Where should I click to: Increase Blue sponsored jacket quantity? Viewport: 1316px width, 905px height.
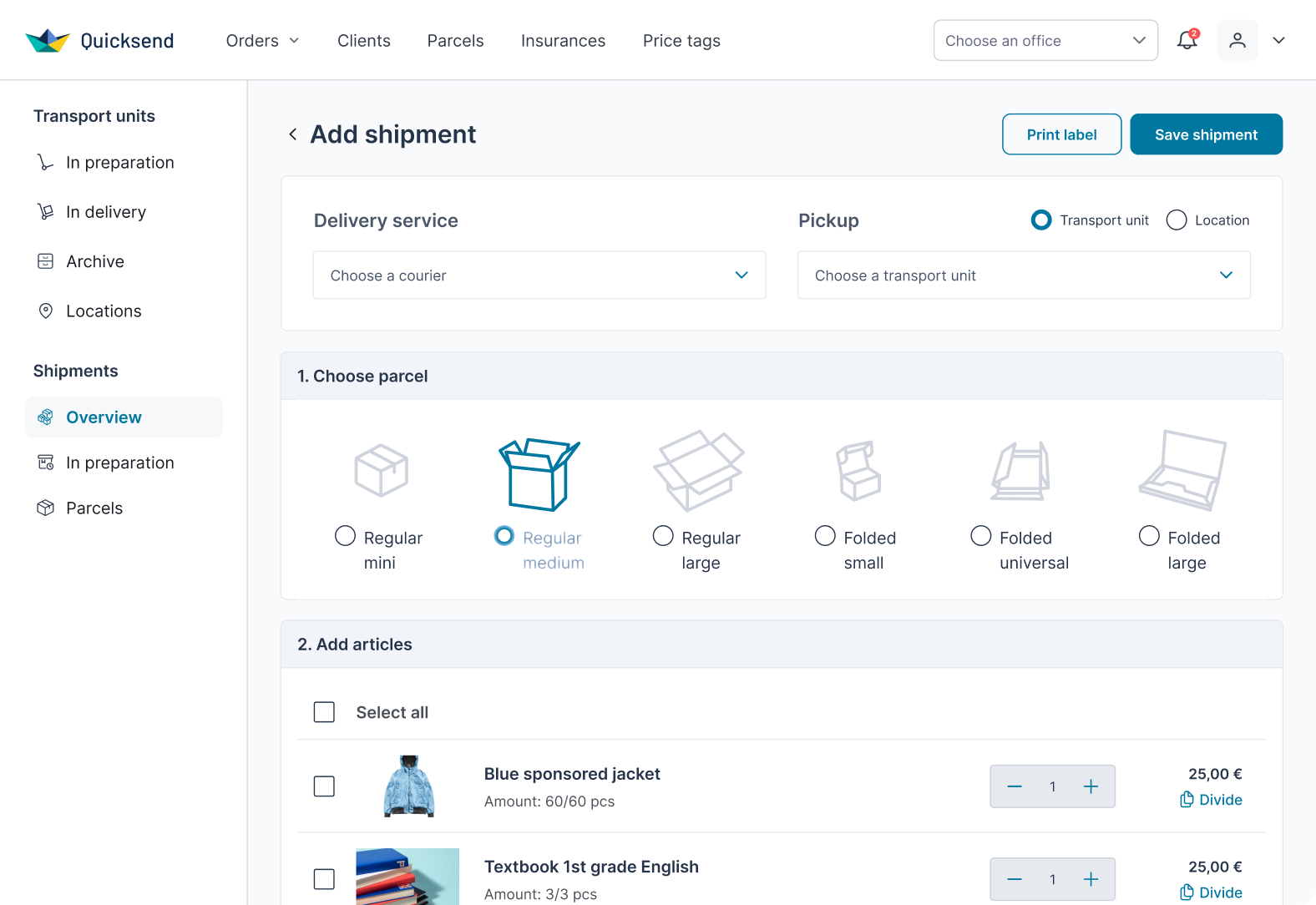1091,786
